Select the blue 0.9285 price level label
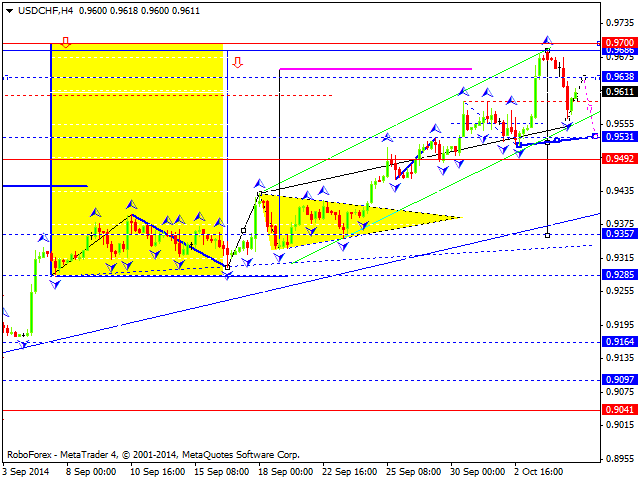Image resolution: width=640 pixels, height=480 pixels. coord(620,274)
